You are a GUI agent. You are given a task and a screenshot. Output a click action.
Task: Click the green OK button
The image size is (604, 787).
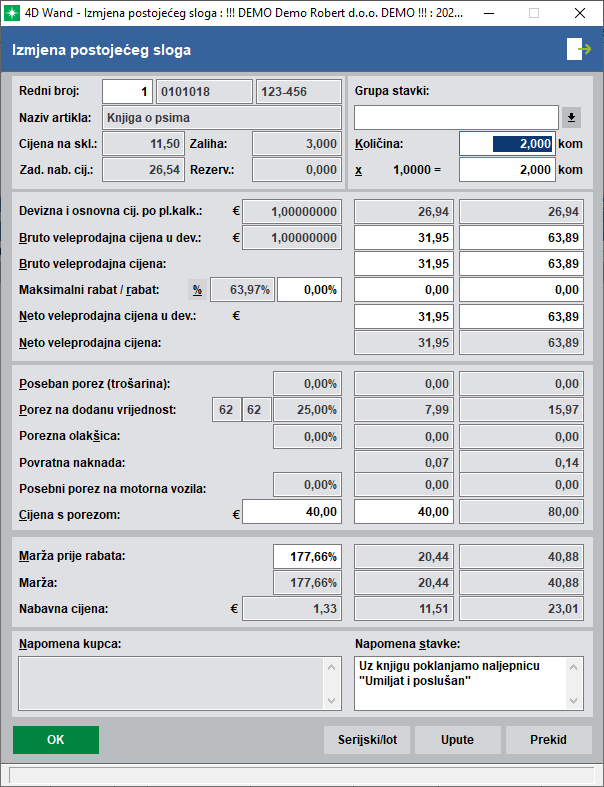pos(56,740)
